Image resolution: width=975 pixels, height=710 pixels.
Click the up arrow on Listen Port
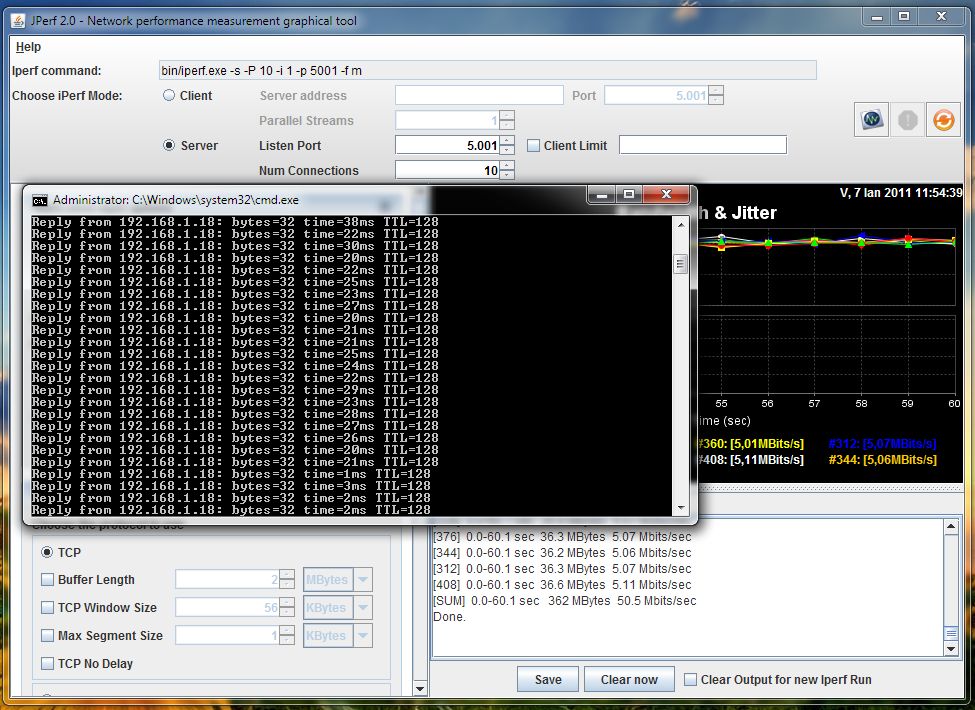point(507,140)
